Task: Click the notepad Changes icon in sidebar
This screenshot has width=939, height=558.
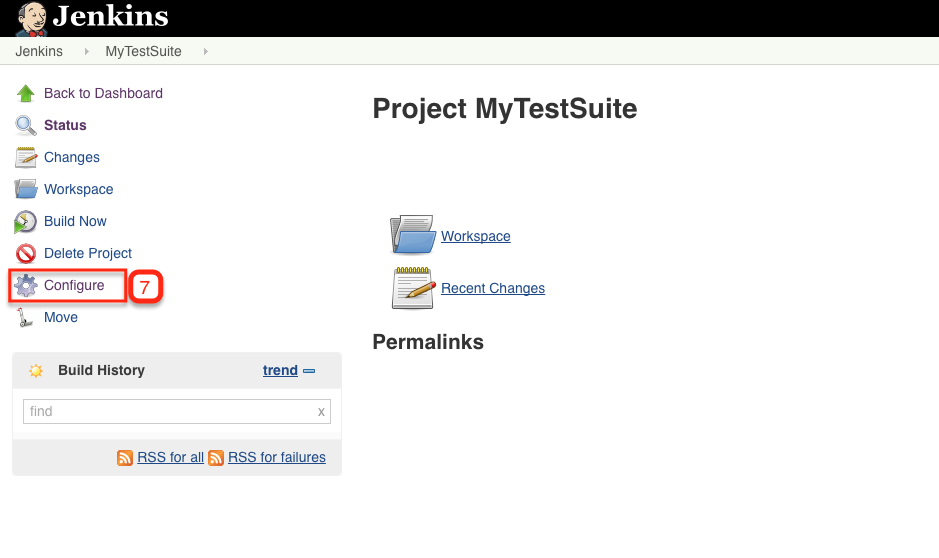Action: 26,157
